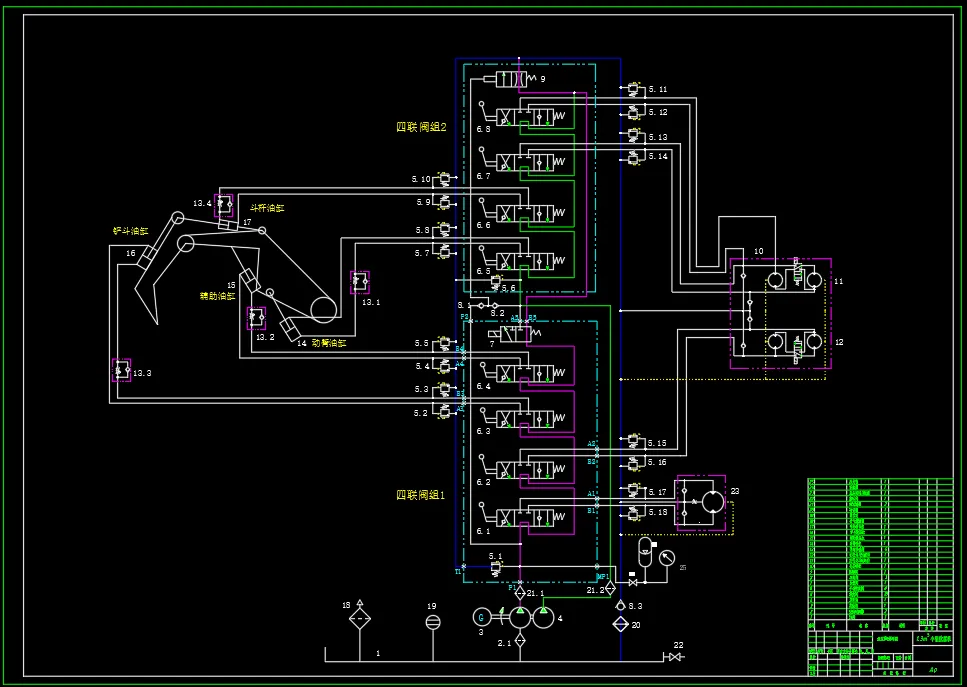Select directional valve symbol 6.8
Image resolution: width=967 pixels, height=687 pixels.
pos(530,116)
